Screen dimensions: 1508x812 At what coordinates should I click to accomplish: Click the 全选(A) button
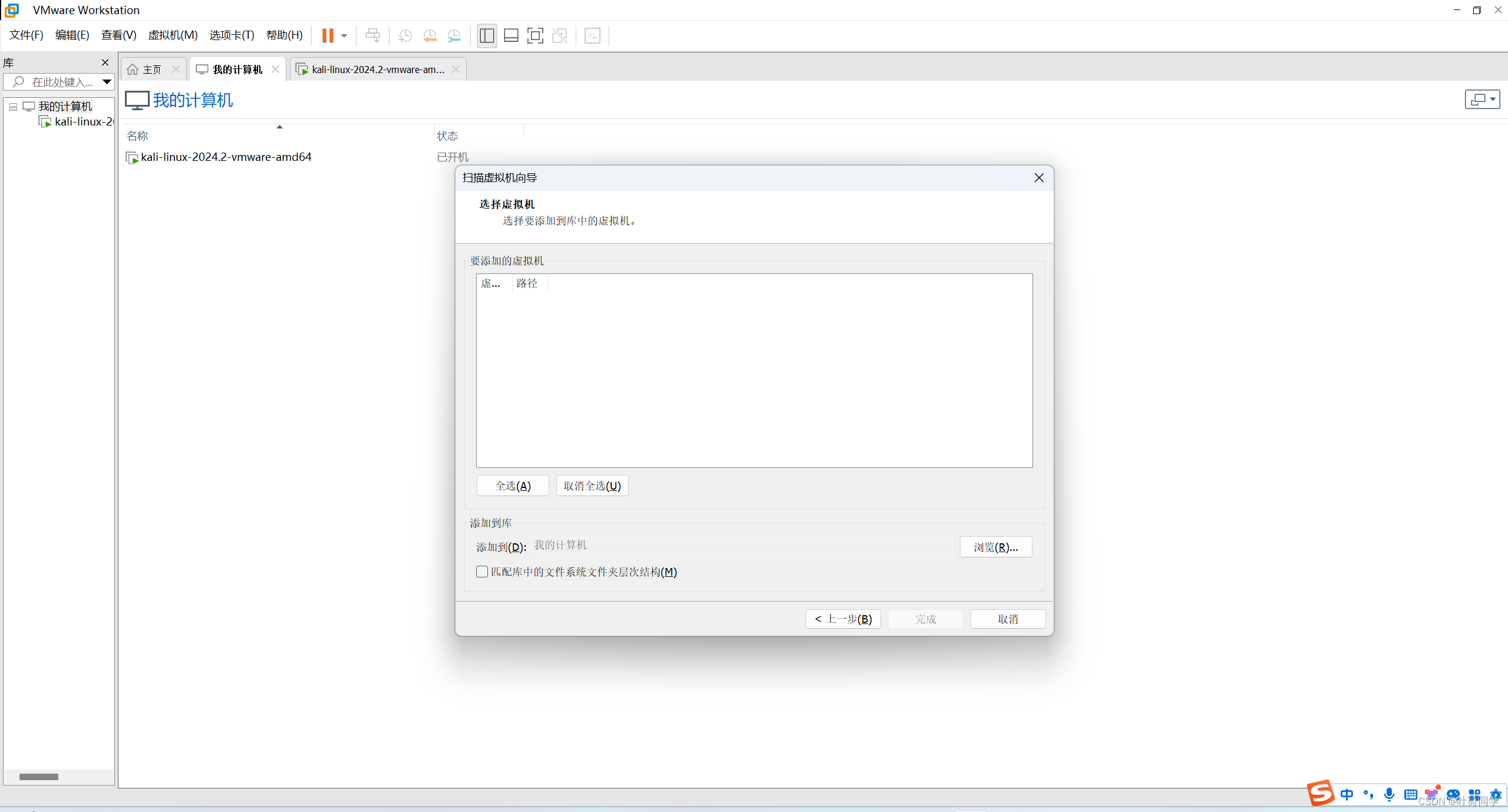coord(513,486)
